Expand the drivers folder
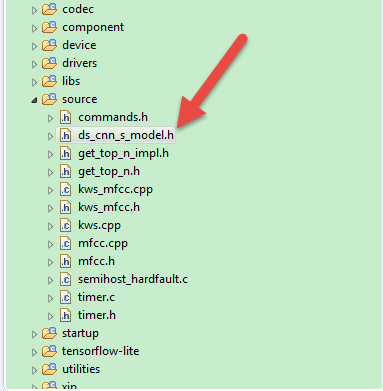 [x=34, y=64]
